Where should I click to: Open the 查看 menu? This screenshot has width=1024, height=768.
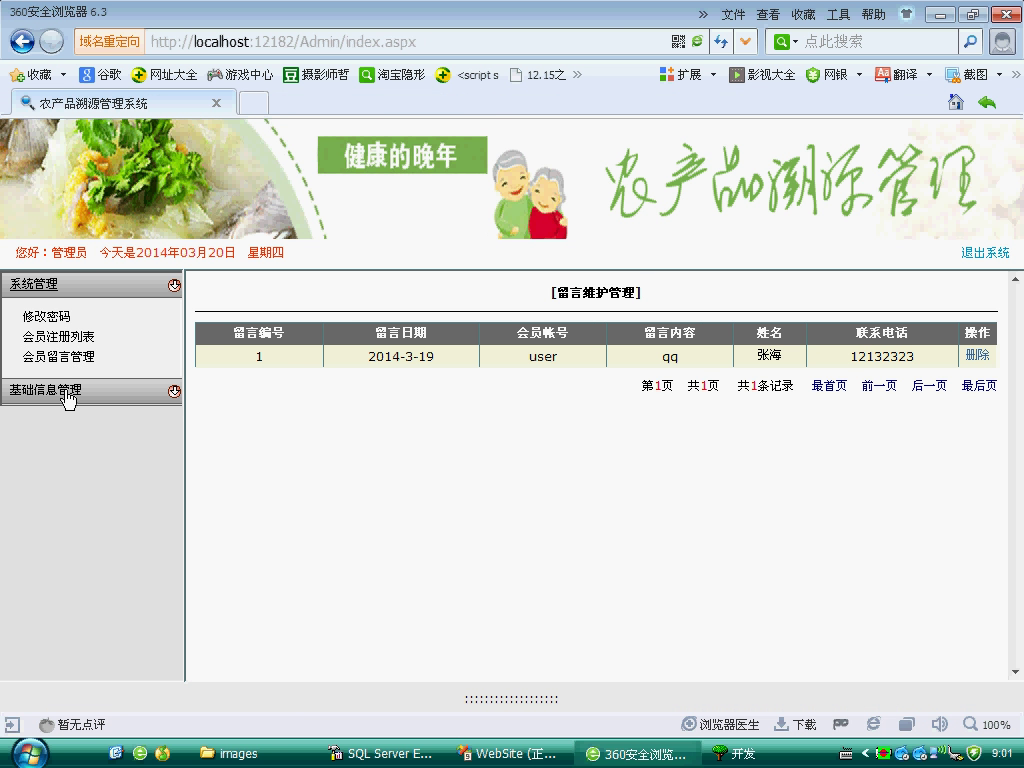tap(769, 14)
